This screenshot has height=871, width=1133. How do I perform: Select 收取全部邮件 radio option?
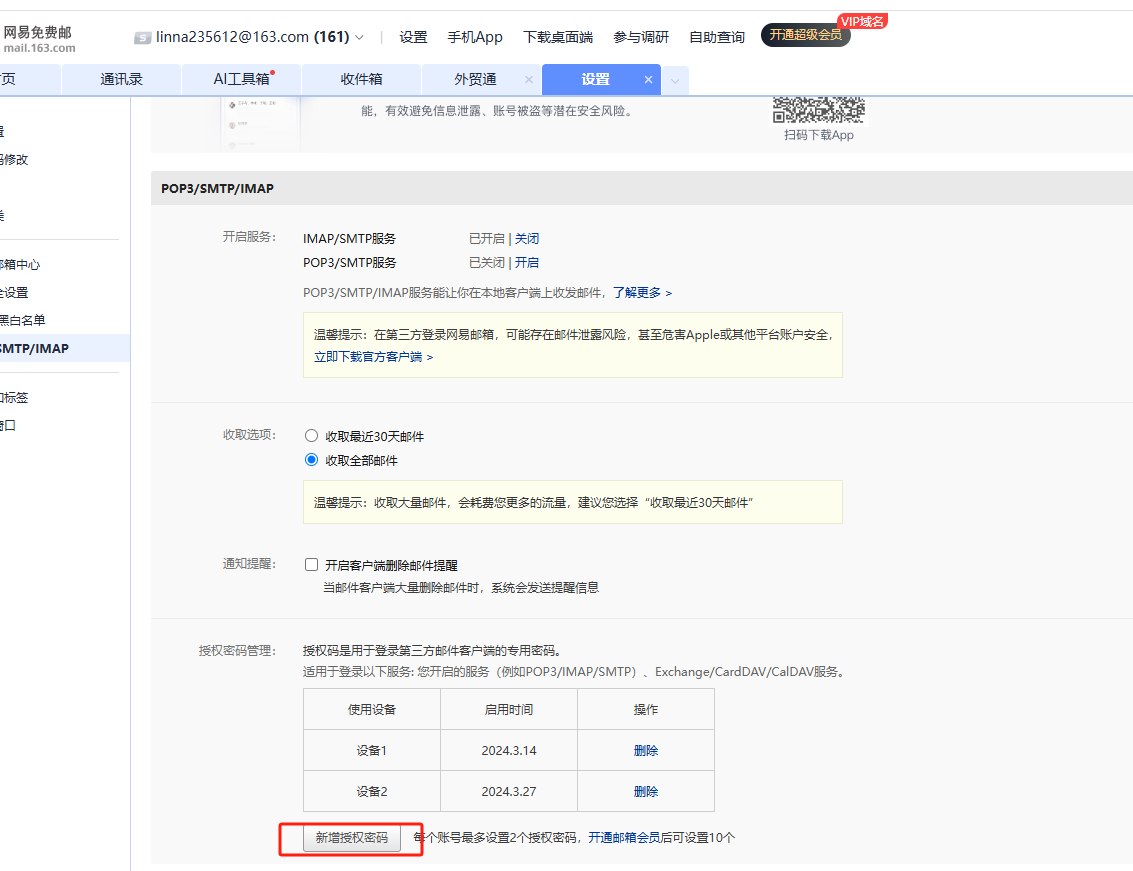pyautogui.click(x=311, y=461)
